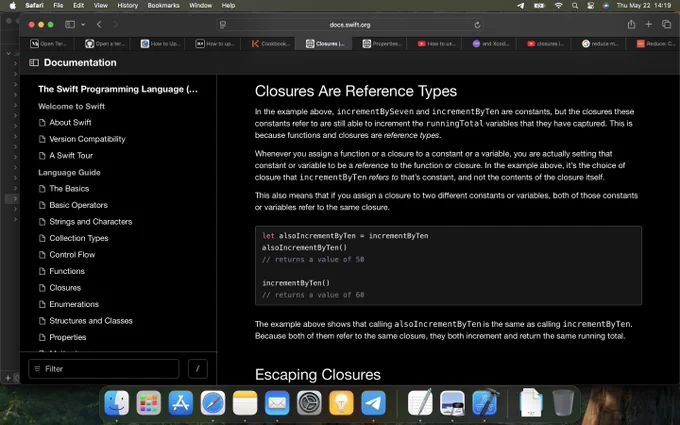Image resolution: width=680 pixels, height=425 pixels.
Task: Open the File menu
Action: click(58, 6)
